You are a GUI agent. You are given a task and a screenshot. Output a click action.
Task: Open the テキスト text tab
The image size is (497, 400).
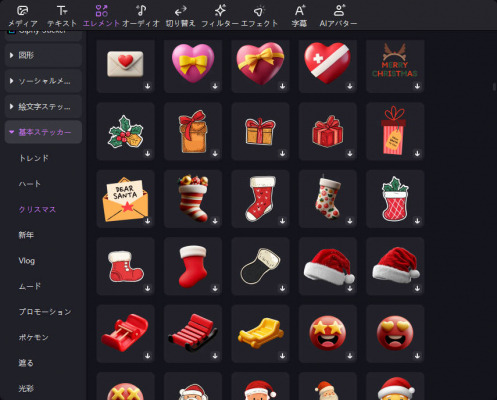62,16
